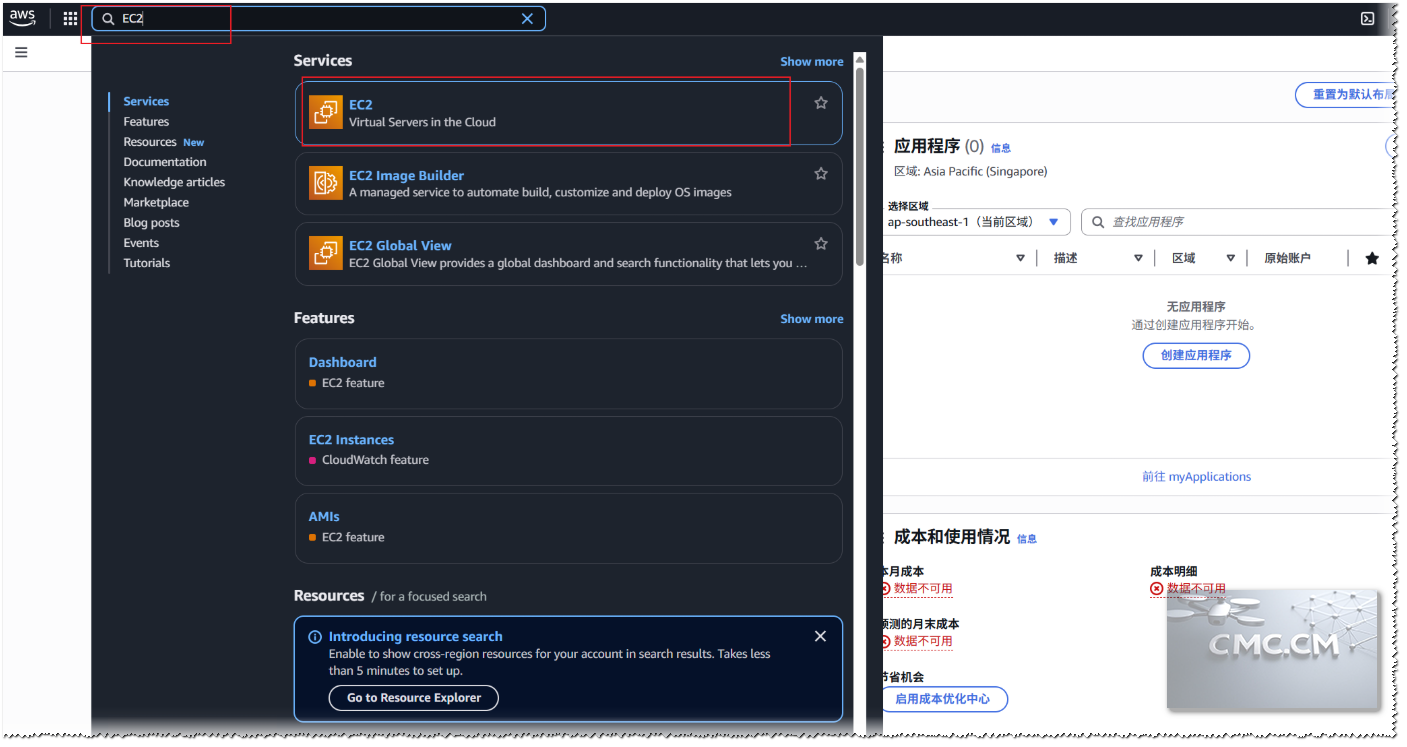Dismiss the Introducing resource search banner
Viewport: 1407px width, 747px height.
820,637
